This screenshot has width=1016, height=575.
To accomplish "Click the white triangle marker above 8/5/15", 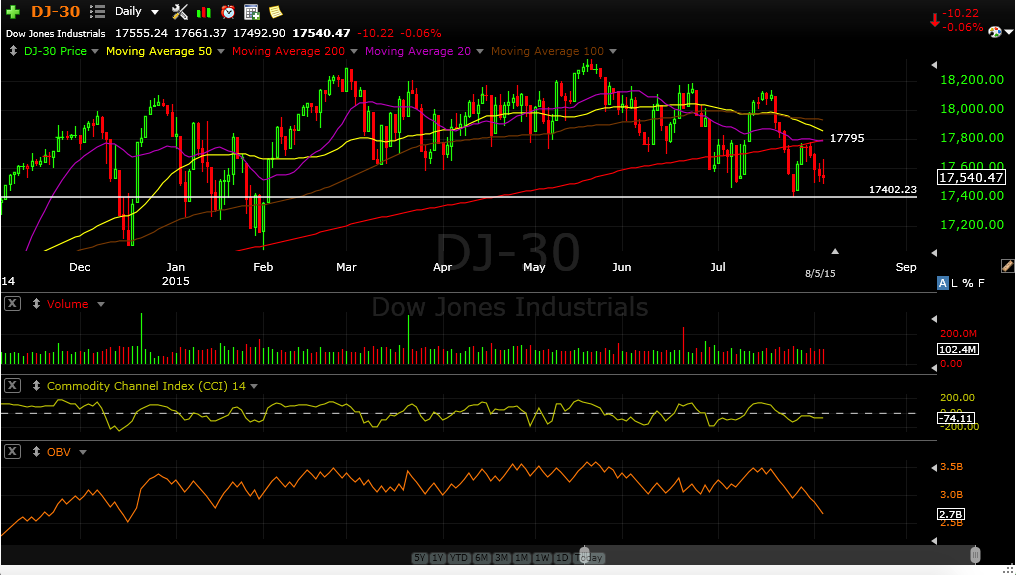I will (x=835, y=251).
